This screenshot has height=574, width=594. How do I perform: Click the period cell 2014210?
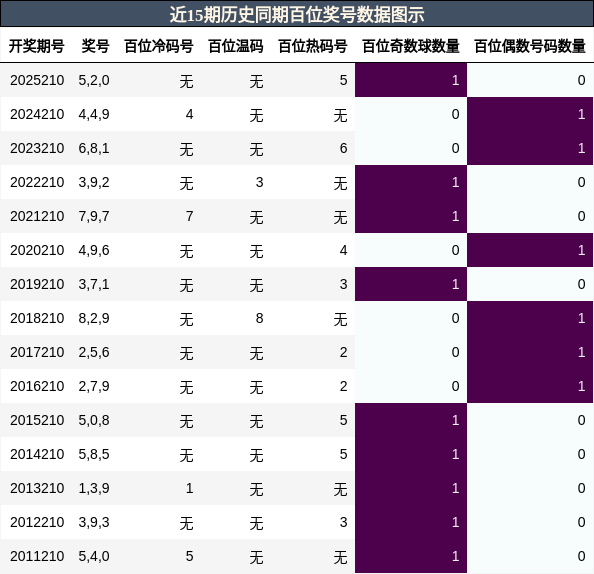click(x=37, y=454)
